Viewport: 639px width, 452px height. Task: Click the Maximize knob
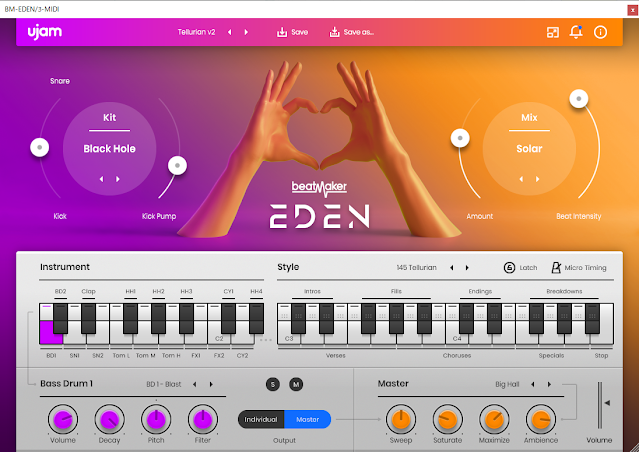coord(494,419)
